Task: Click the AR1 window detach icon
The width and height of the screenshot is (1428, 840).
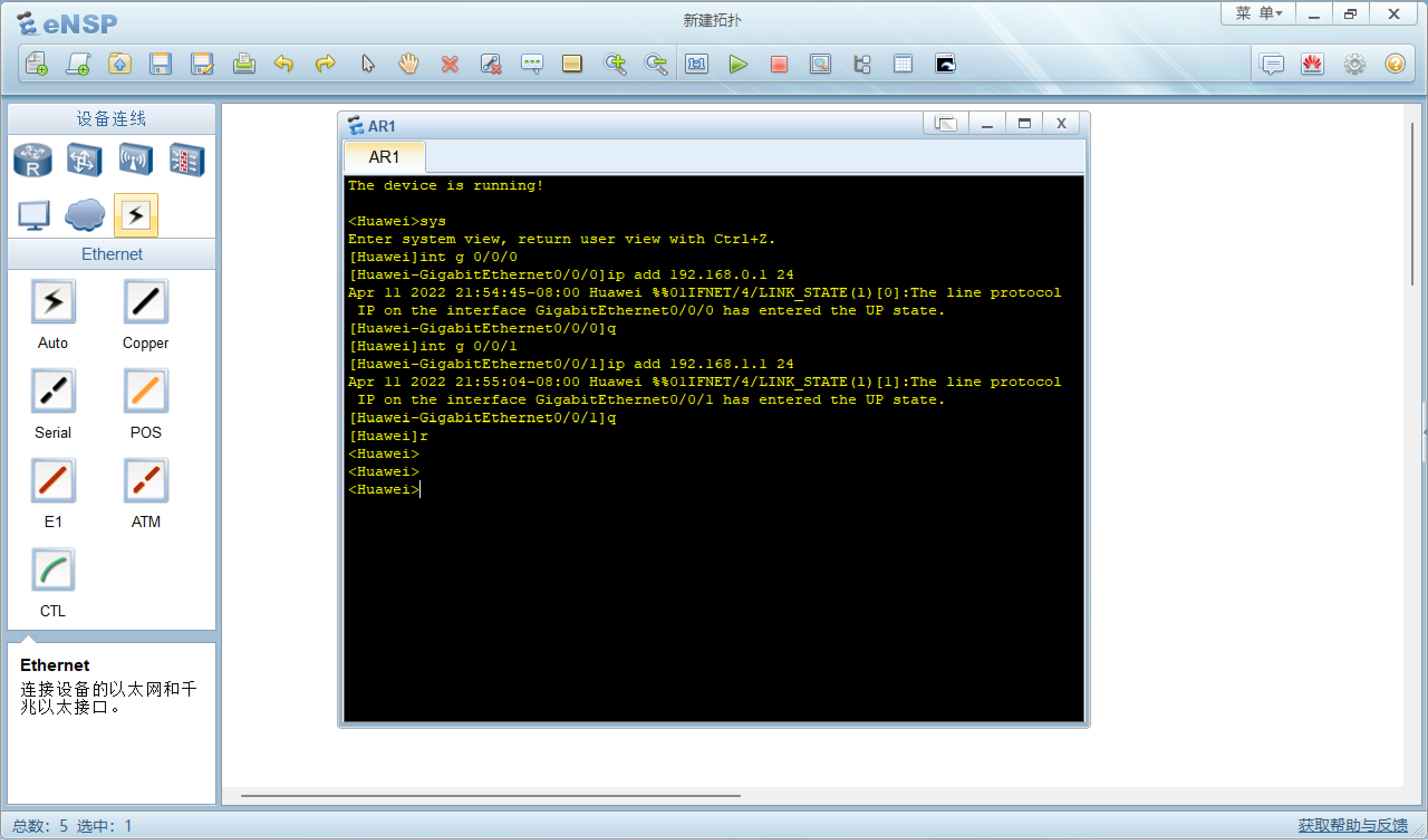Action: 945,123
